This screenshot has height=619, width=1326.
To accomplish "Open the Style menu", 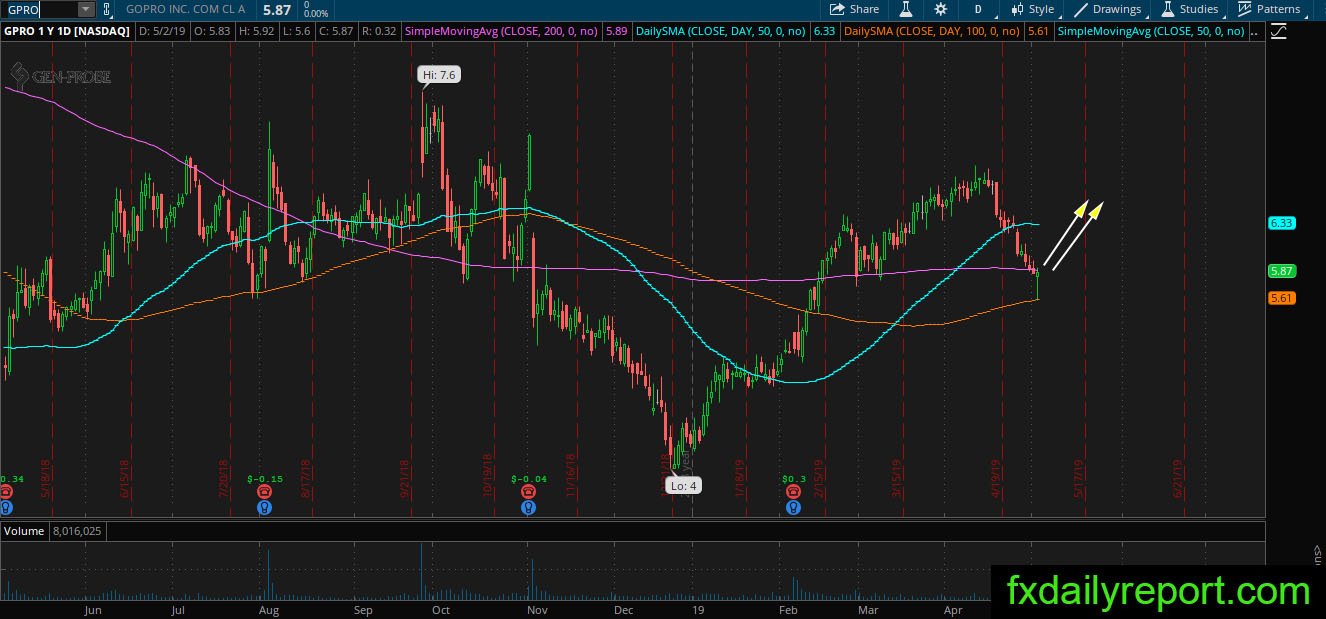I will [x=1033, y=9].
